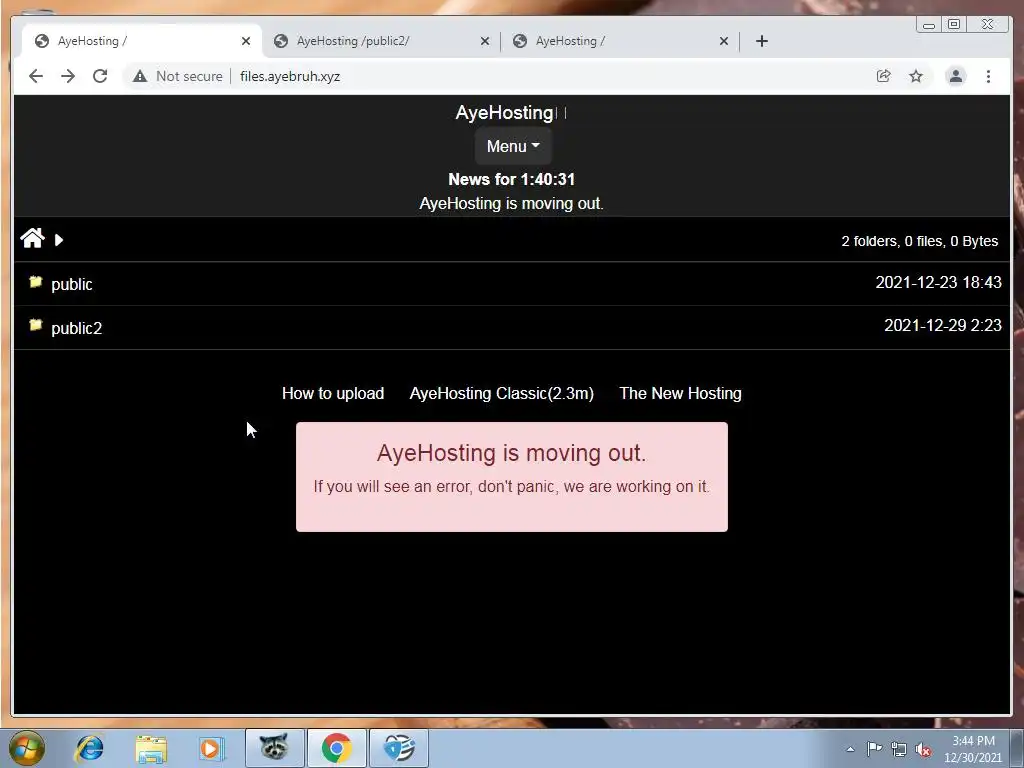Click the breadcrumb arrow next to home
1024x768 pixels.
point(59,240)
